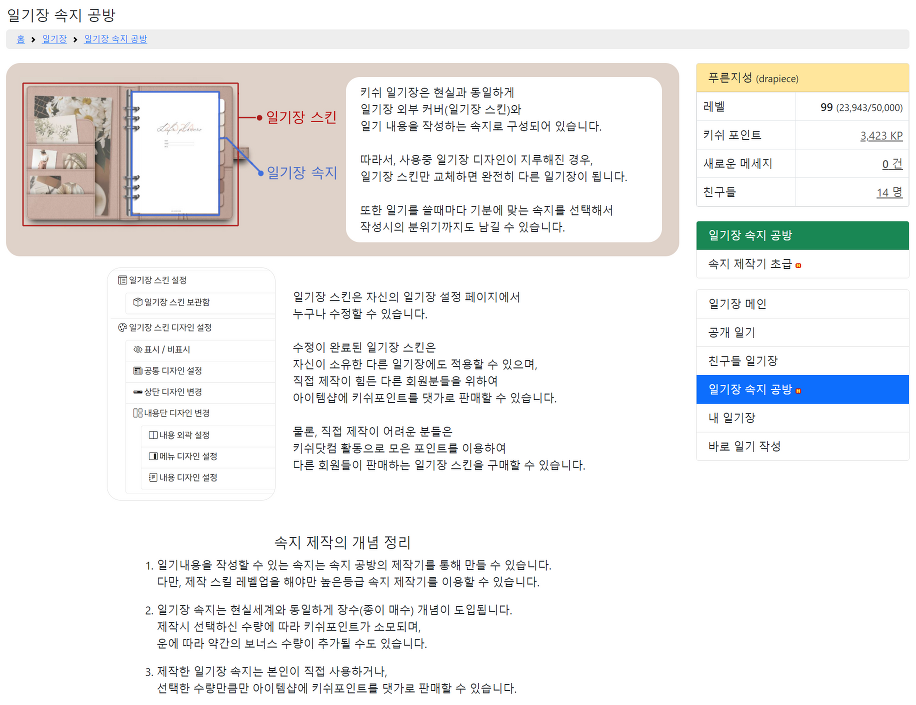
Task: Go to 홈 in the breadcrumb
Action: point(21,39)
